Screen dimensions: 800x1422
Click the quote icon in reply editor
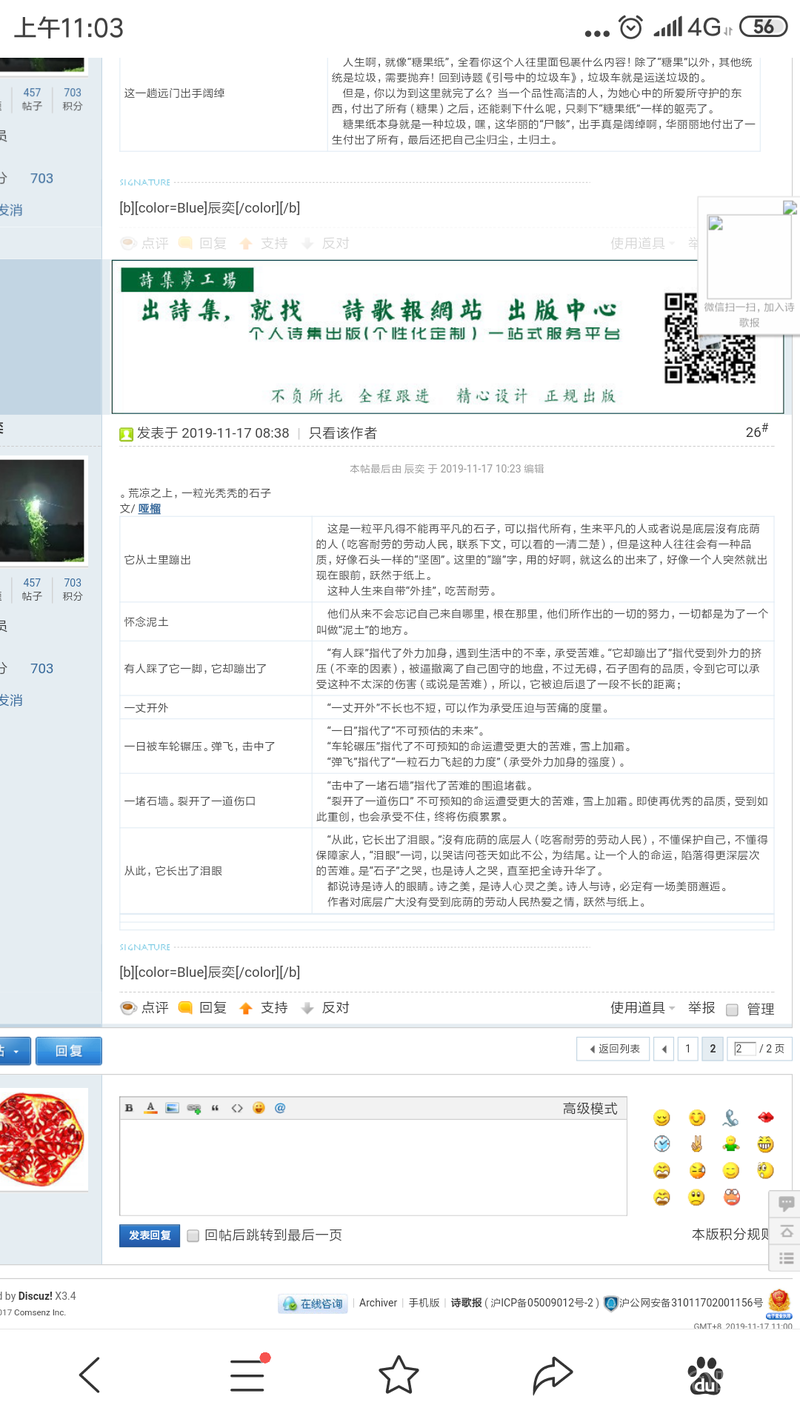point(215,1108)
